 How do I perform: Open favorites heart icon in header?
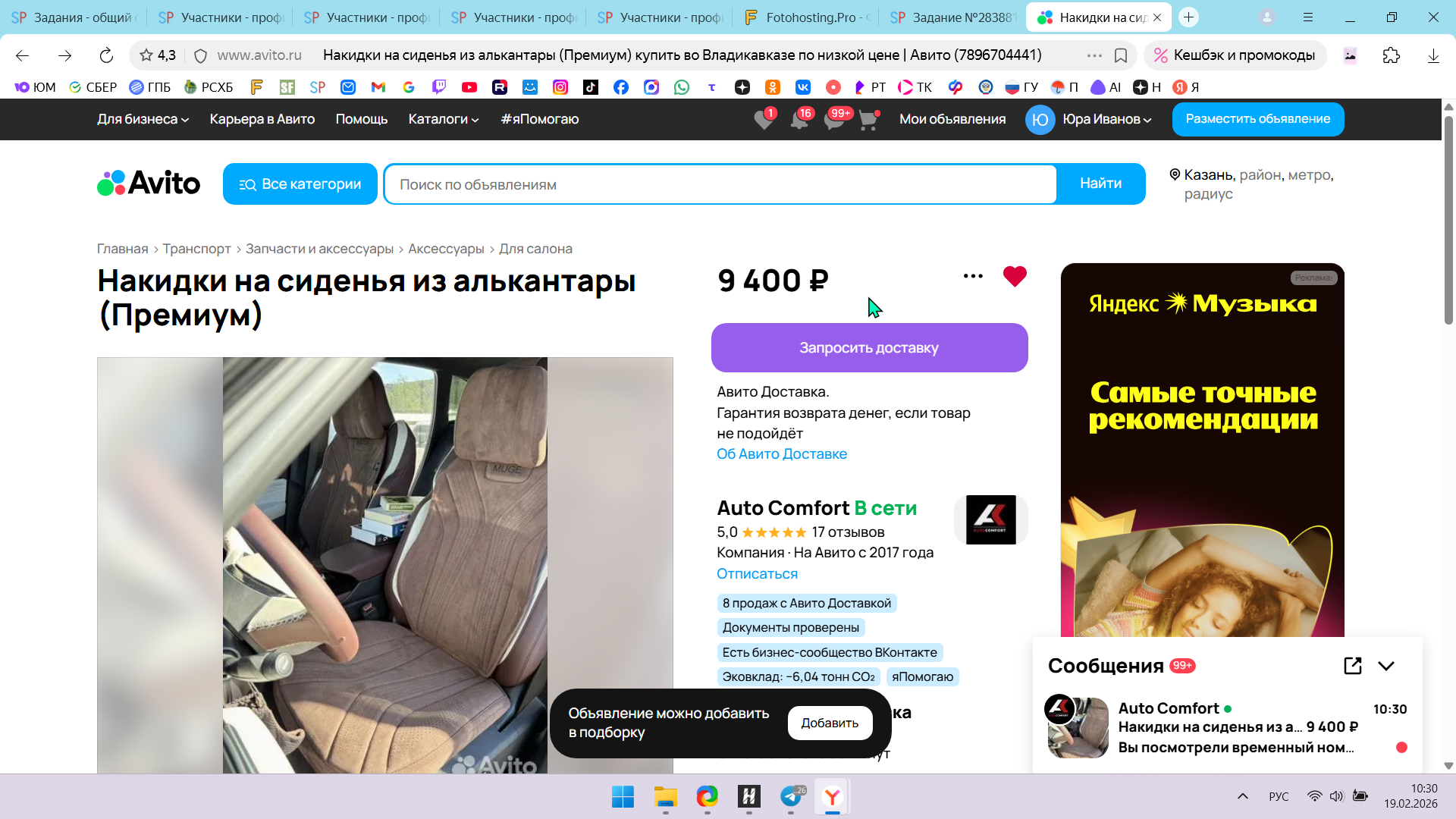click(764, 120)
